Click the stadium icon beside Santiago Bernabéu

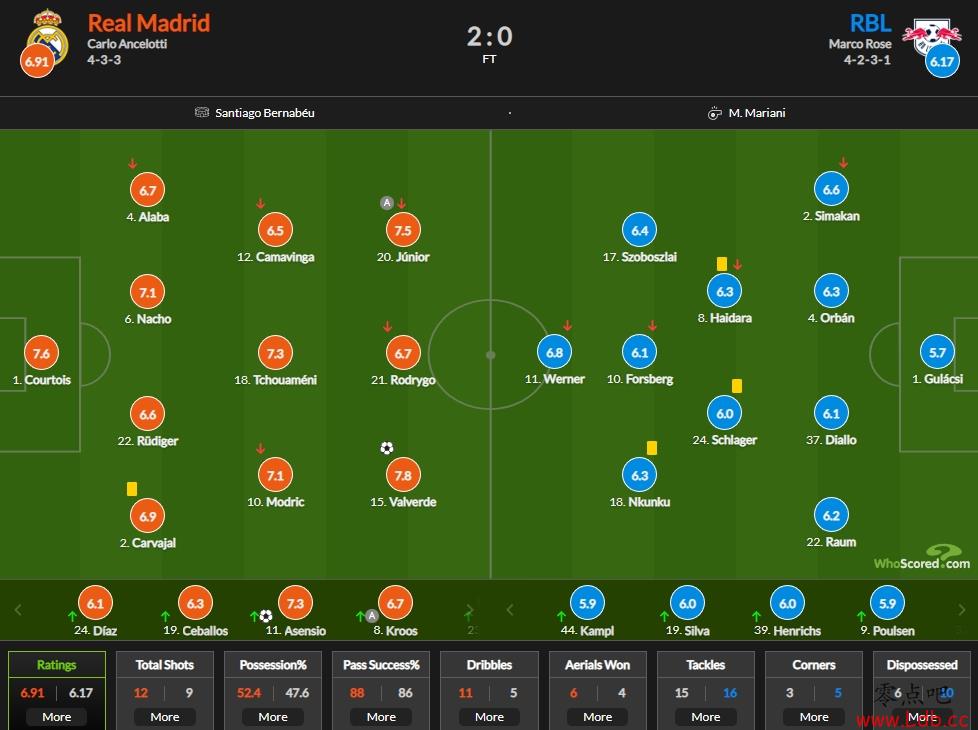201,112
